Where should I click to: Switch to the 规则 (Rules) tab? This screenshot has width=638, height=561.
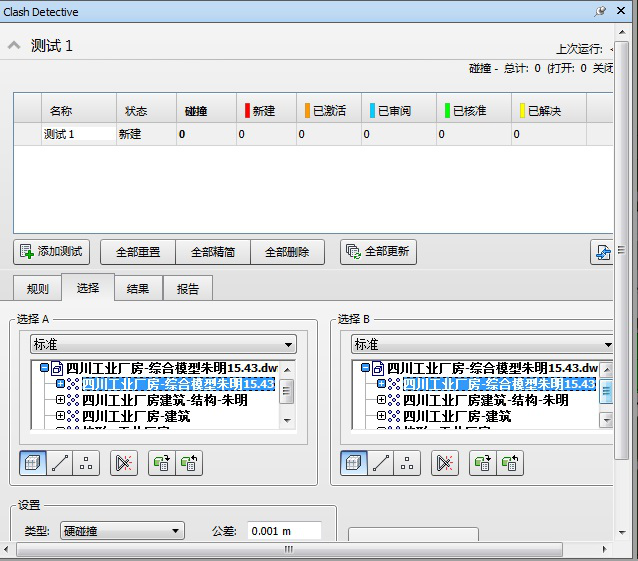click(37, 288)
